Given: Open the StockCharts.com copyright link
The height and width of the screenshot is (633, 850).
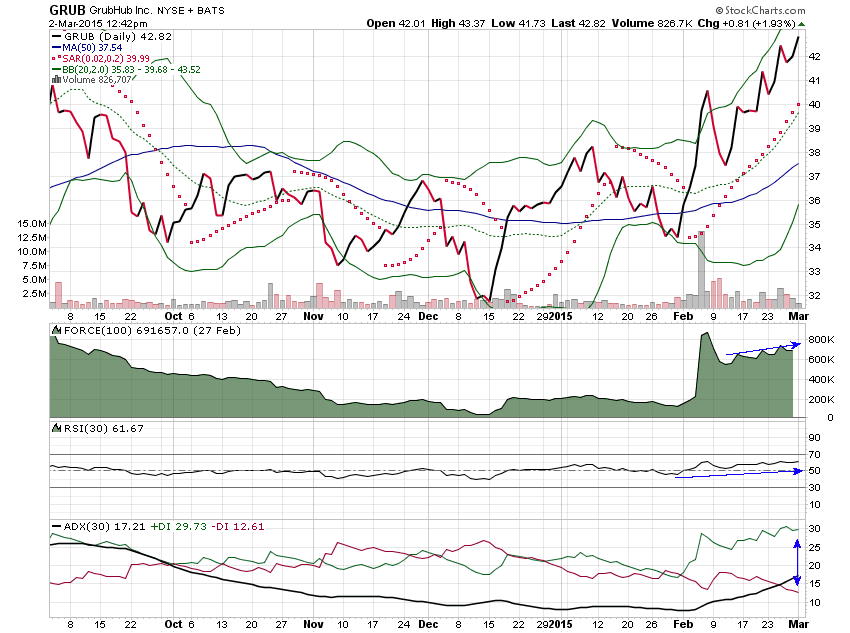Looking at the screenshot, I should click(x=760, y=10).
